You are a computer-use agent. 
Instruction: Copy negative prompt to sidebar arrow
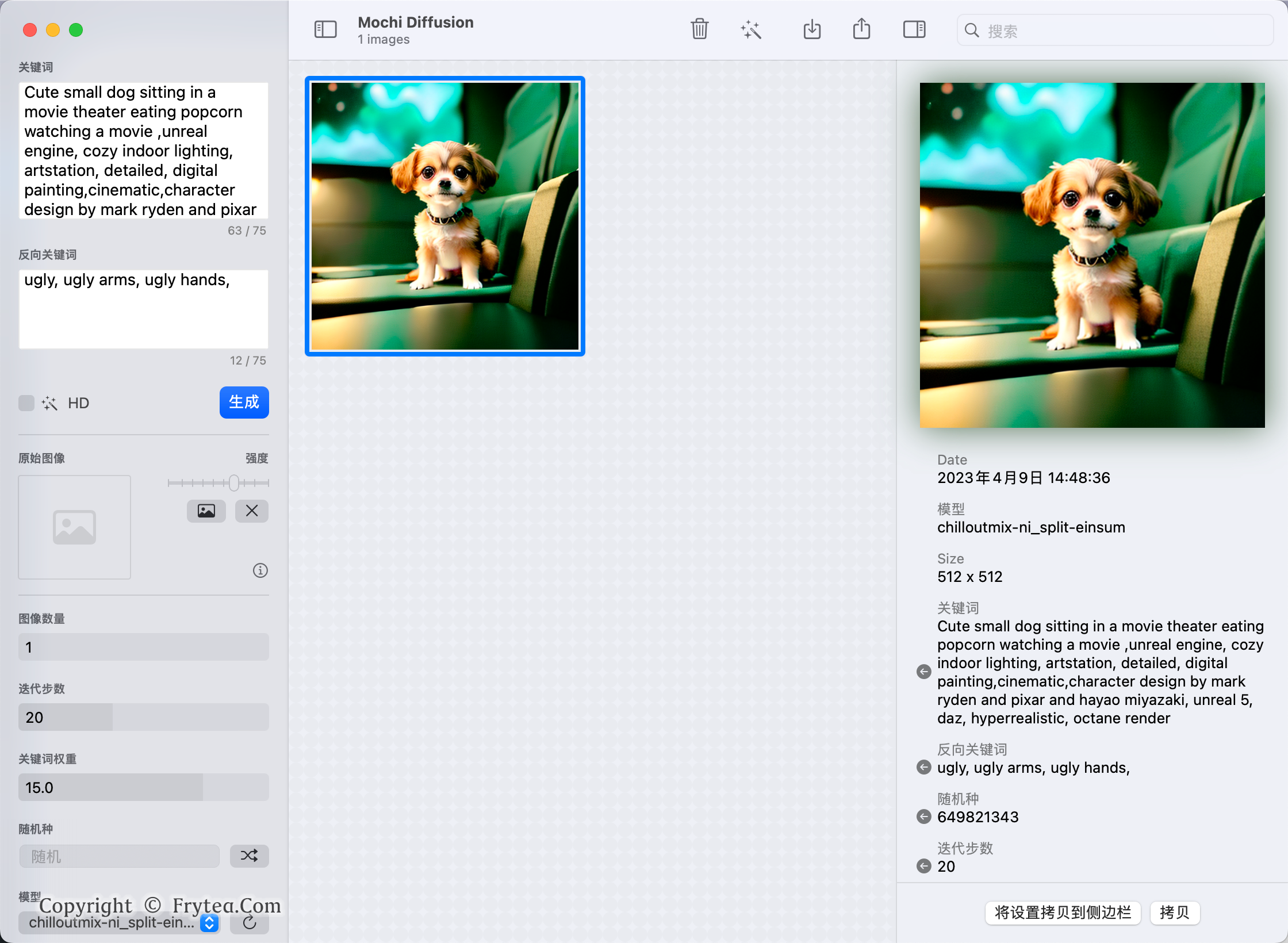point(923,767)
